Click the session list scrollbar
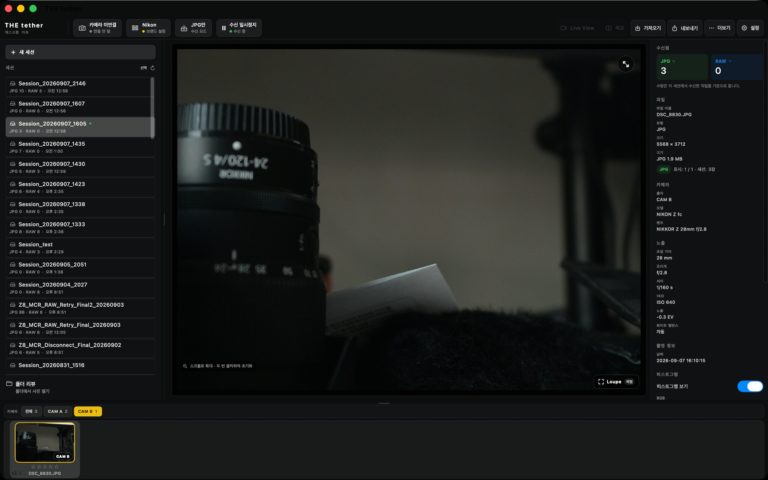This screenshot has width=768, height=480. click(x=152, y=108)
